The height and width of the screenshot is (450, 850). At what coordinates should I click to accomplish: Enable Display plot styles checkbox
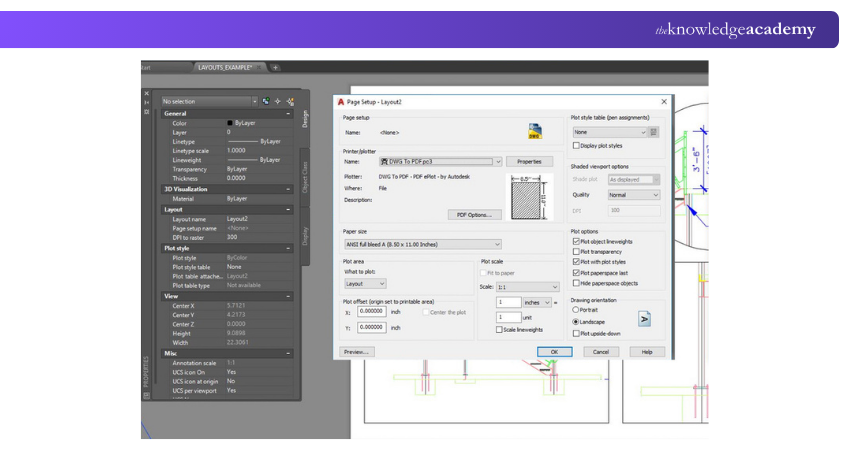(x=576, y=146)
